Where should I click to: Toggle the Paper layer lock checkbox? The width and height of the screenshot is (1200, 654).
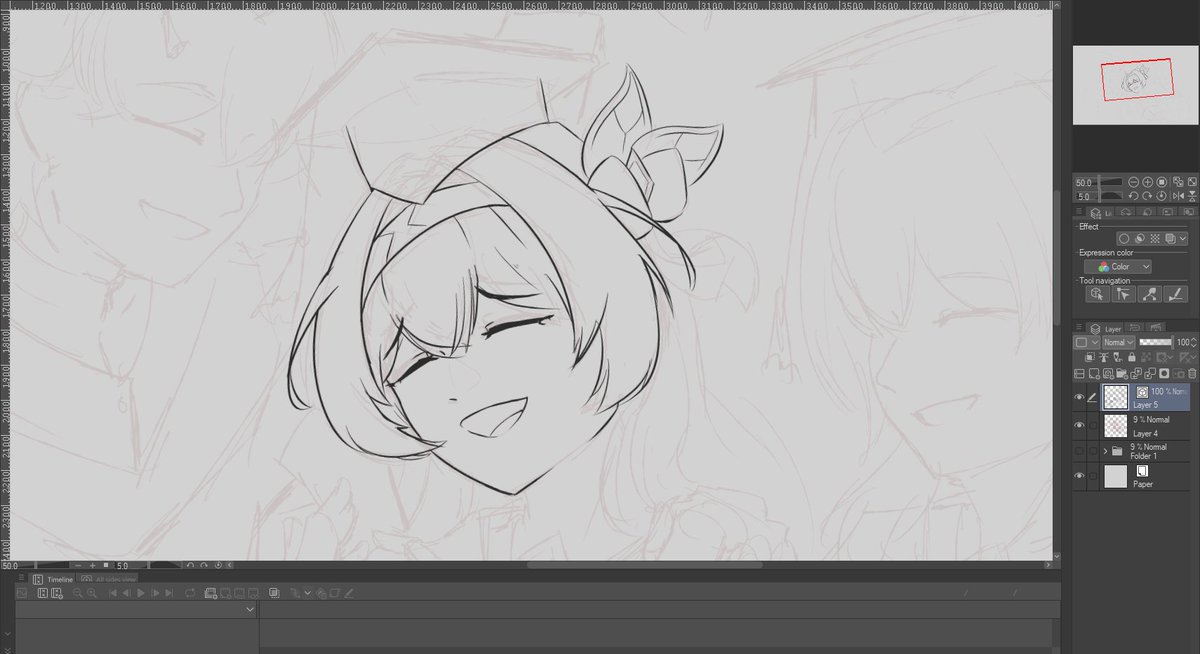click(1093, 477)
